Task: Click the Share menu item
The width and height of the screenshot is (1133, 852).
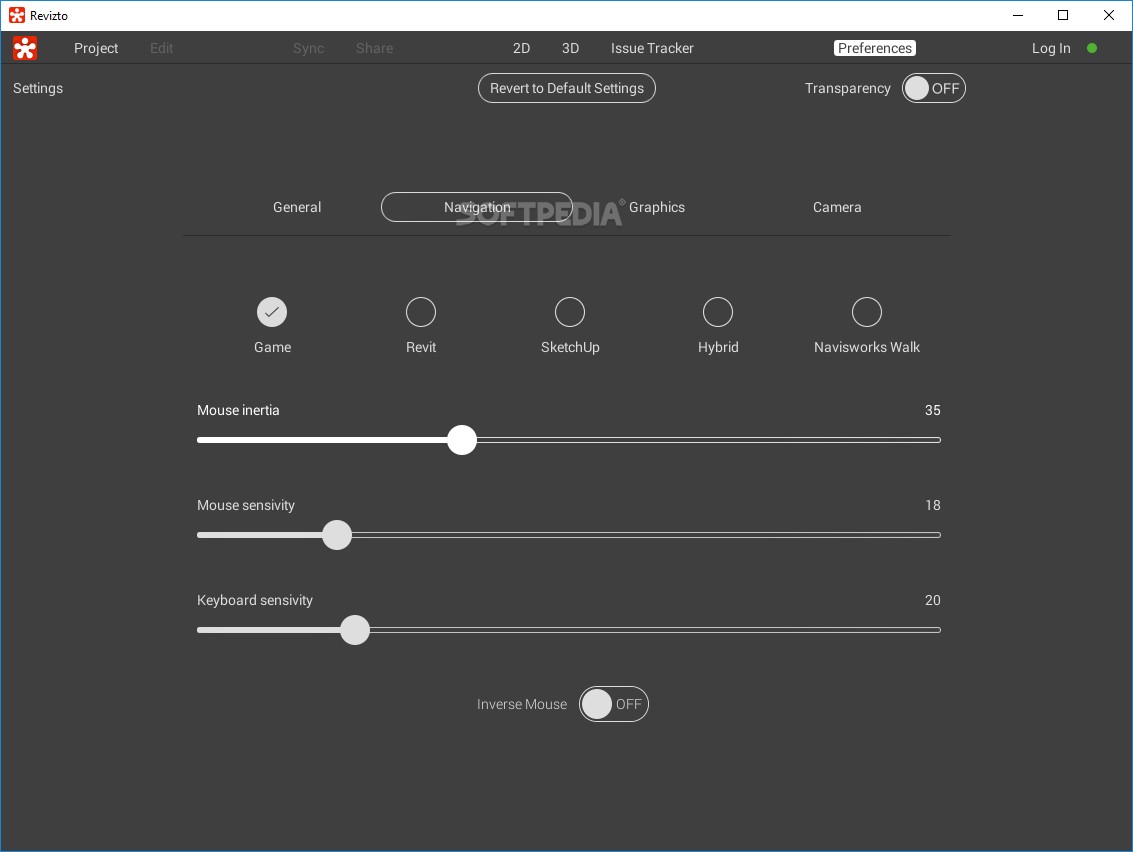Action: coord(374,48)
